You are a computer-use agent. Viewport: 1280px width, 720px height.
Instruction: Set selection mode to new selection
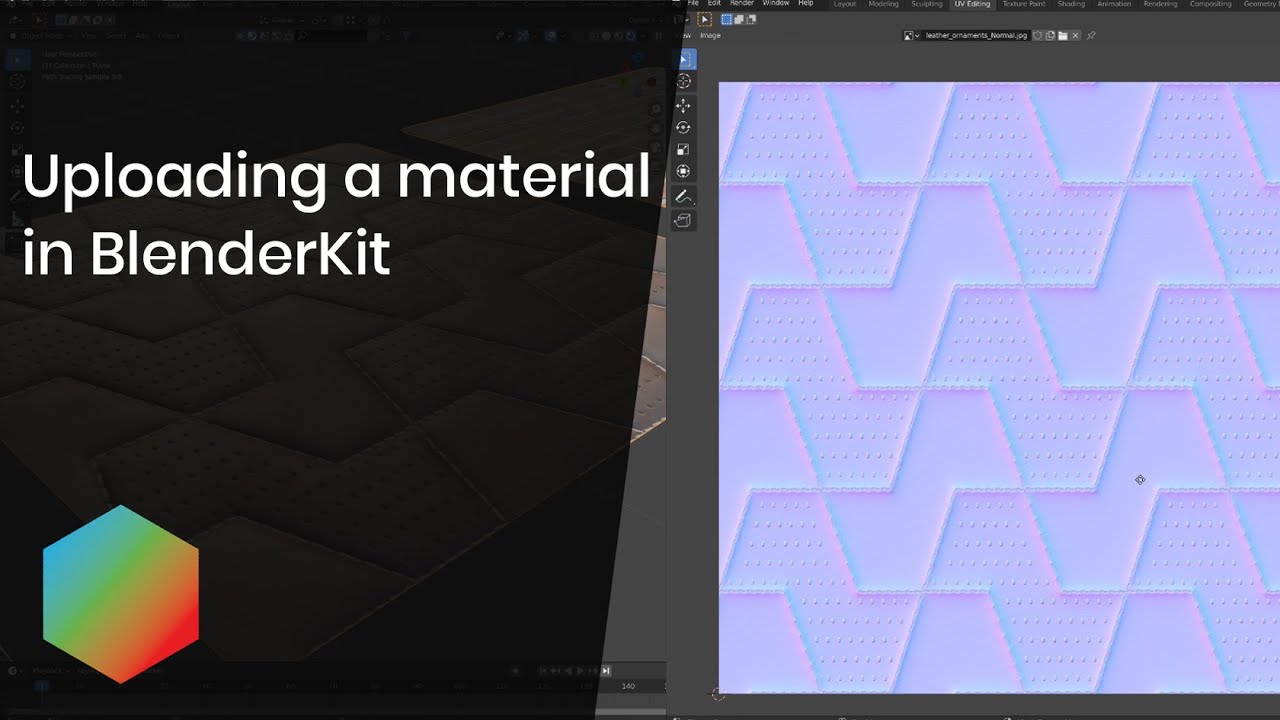pyautogui.click(x=727, y=19)
